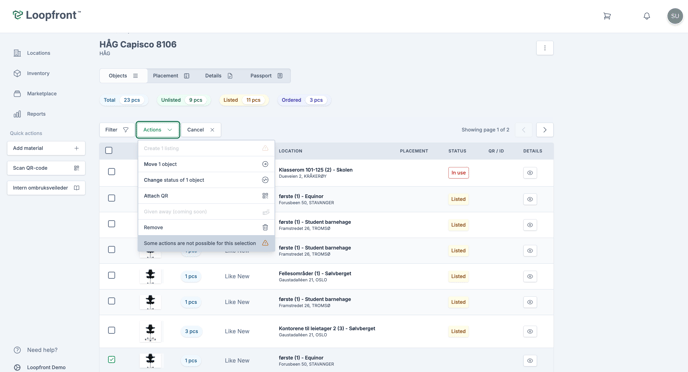This screenshot has height=372, width=688.
Task: Click the LOCATION column header
Action: [x=290, y=151]
